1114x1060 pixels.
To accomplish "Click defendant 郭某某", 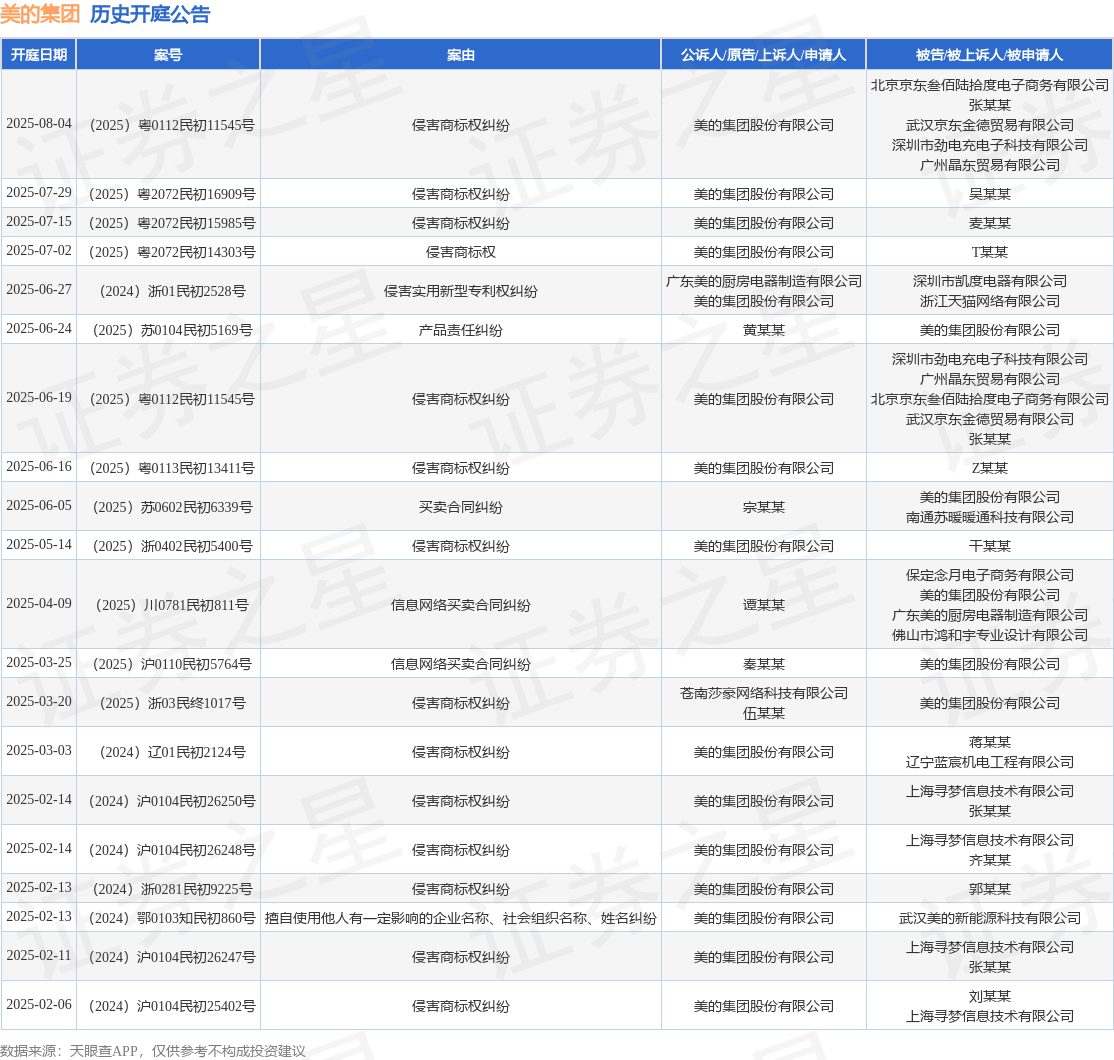I will 990,889.
